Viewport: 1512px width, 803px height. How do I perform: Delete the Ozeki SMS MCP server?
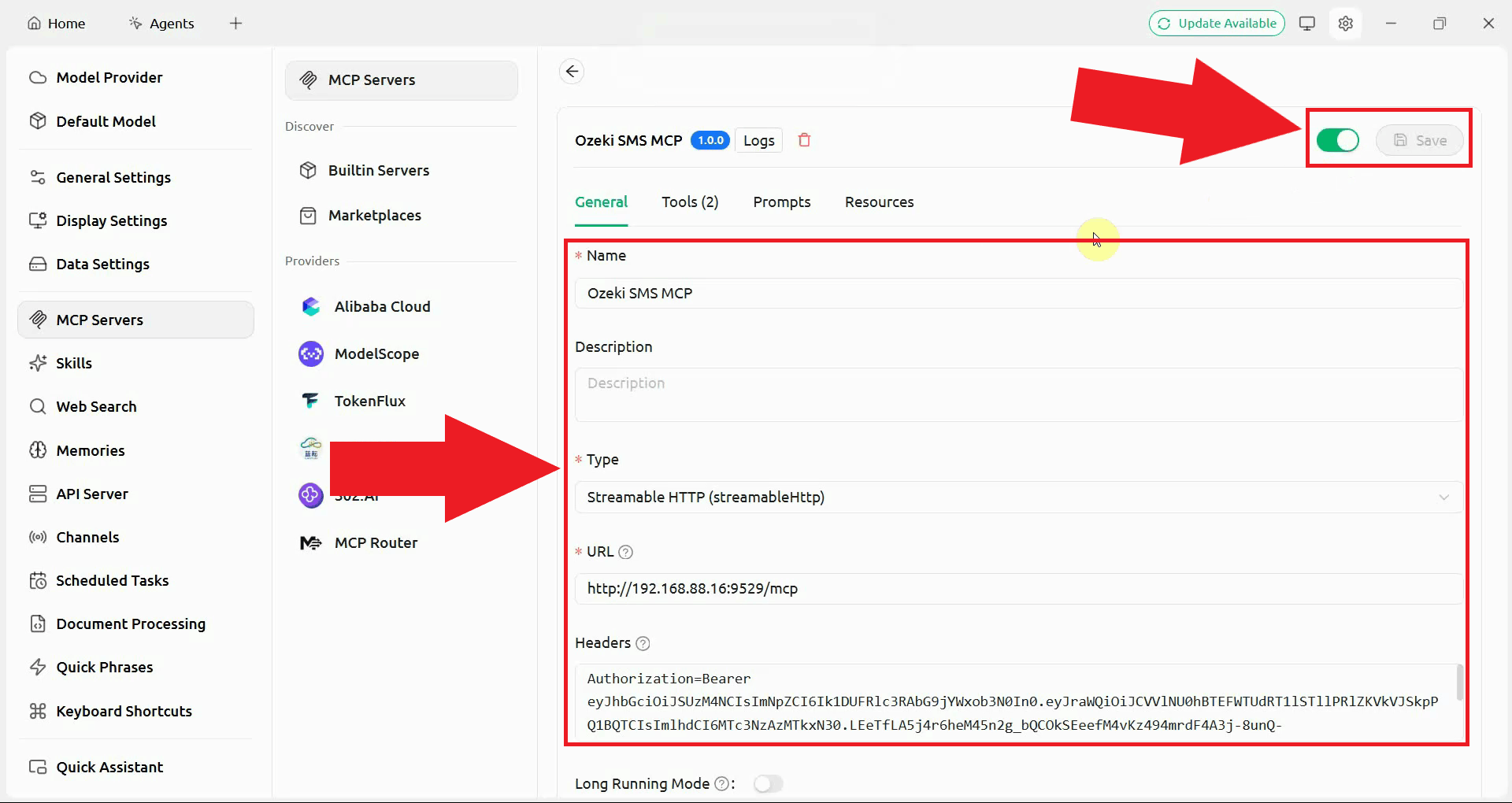[804, 140]
